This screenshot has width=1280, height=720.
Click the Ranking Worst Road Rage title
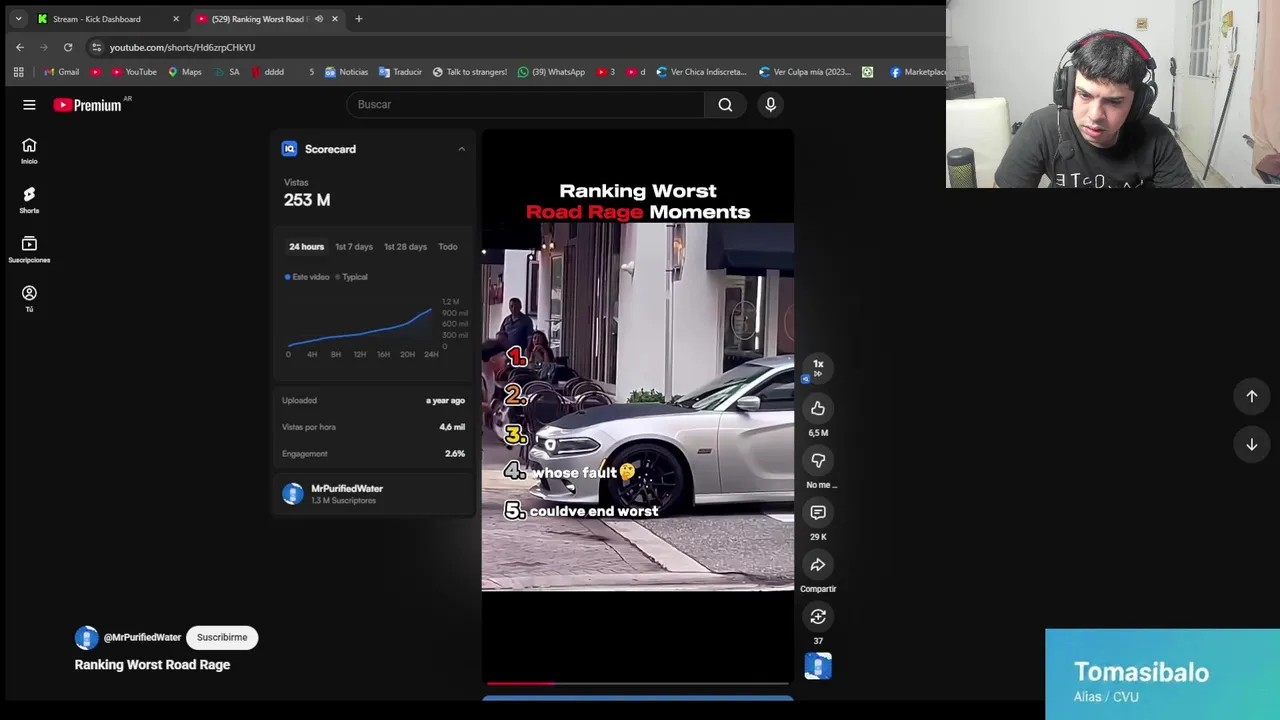click(152, 665)
